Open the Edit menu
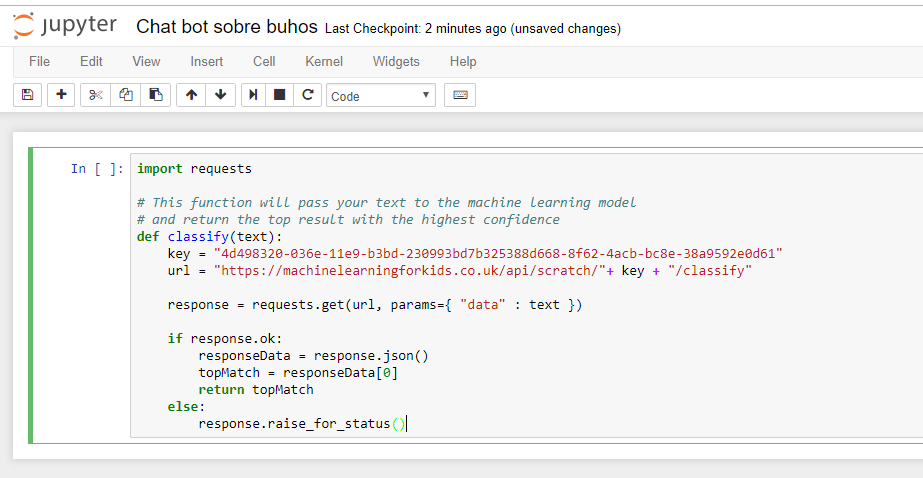Viewport: 923px width, 478px height. 91,61
